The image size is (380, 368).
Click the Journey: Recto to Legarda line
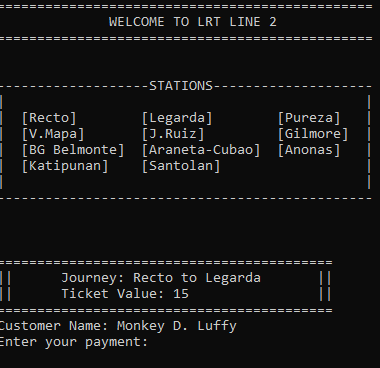coord(161,278)
